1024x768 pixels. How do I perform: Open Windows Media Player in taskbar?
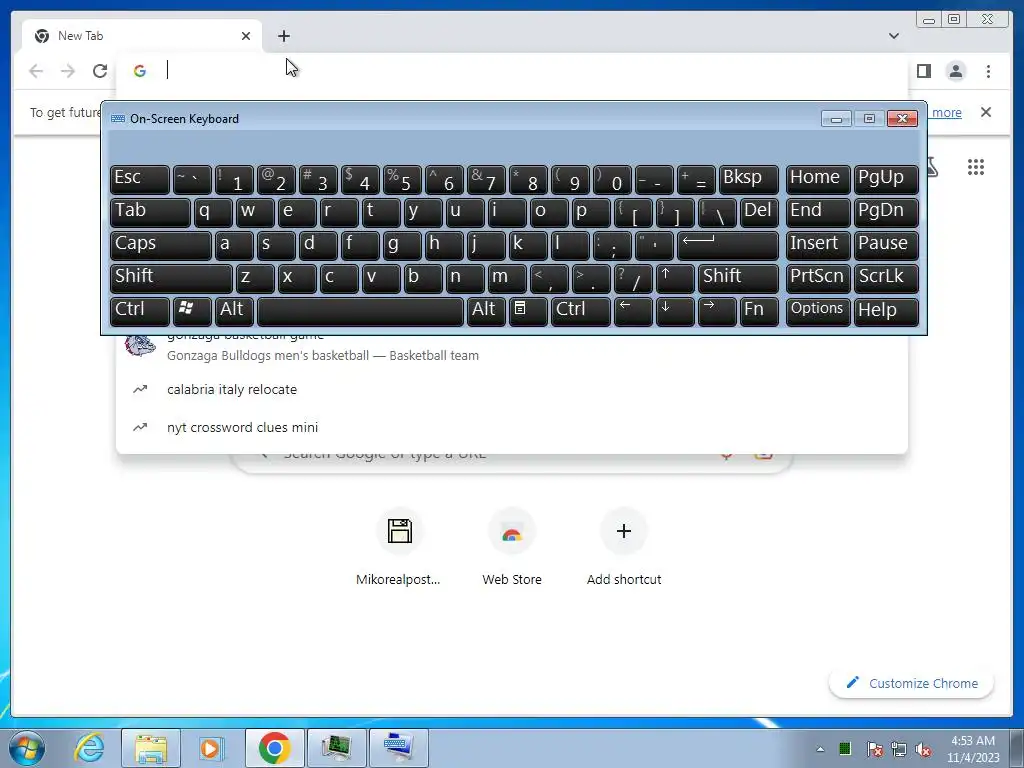coord(211,748)
